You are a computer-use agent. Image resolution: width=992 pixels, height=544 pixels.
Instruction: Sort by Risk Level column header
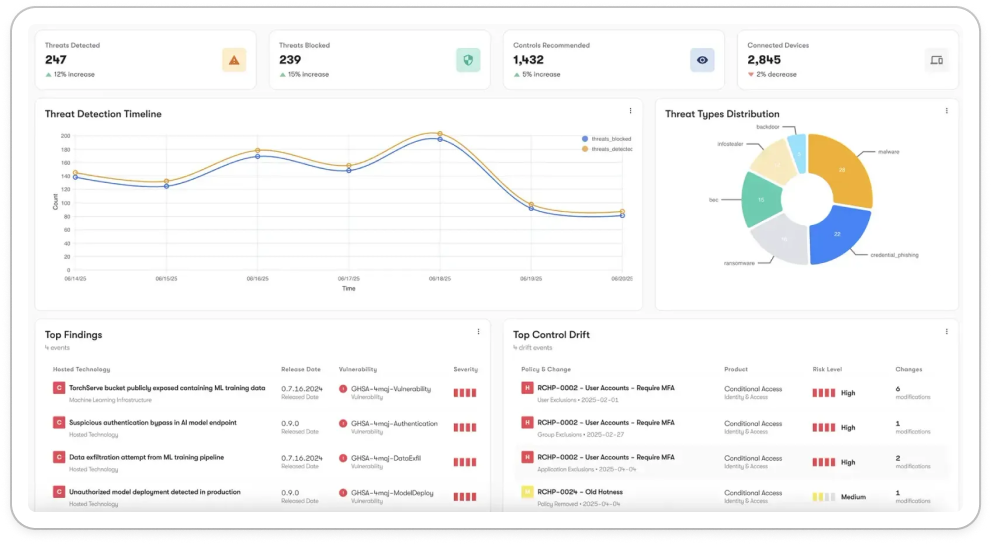pyautogui.click(x=827, y=369)
